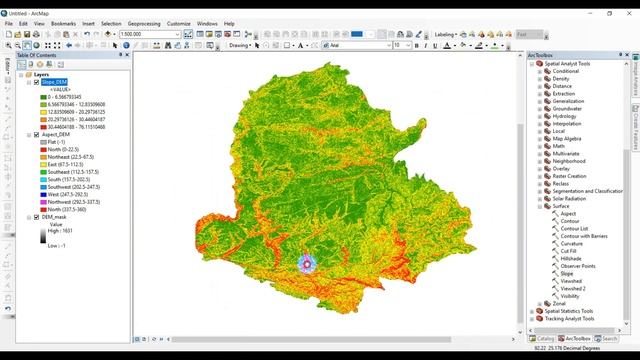Expand the Hydrology toolset
The width and height of the screenshot is (640, 360).
[x=540, y=116]
